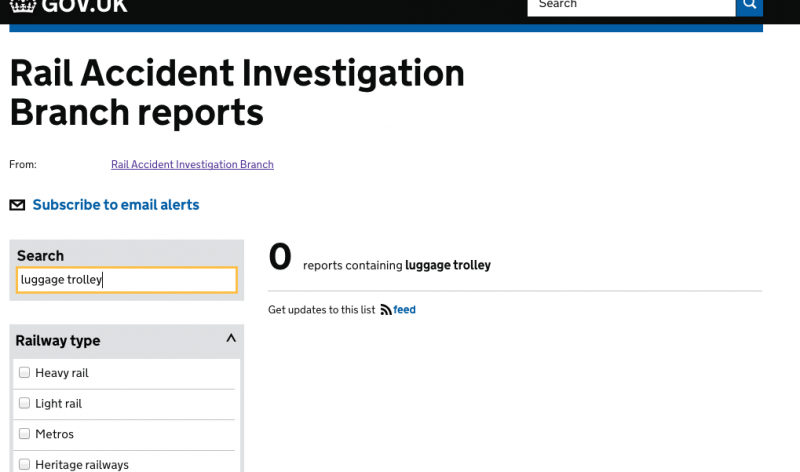Check the Heavy rail checkbox
Screen dimensions: 800x472
coord(24,372)
